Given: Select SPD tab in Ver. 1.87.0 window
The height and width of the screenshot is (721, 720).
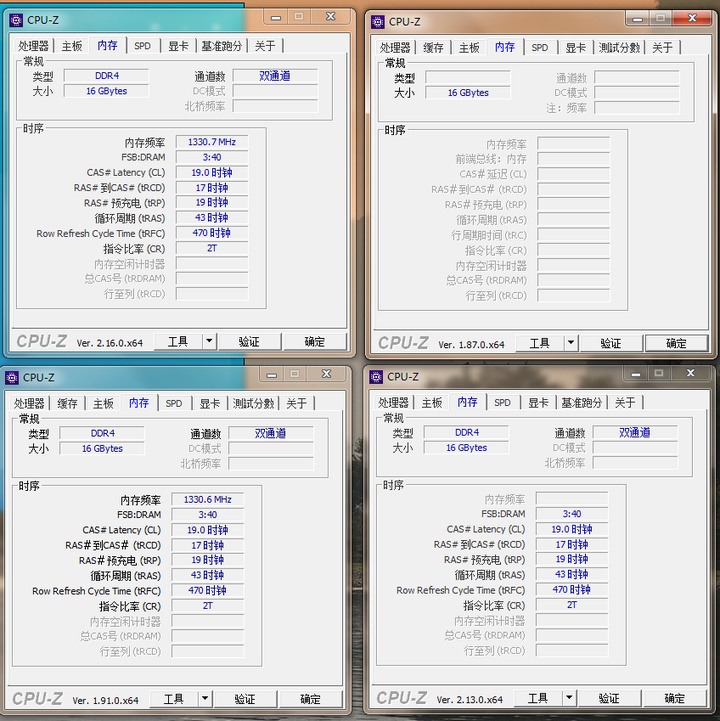Looking at the screenshot, I should [x=540, y=48].
